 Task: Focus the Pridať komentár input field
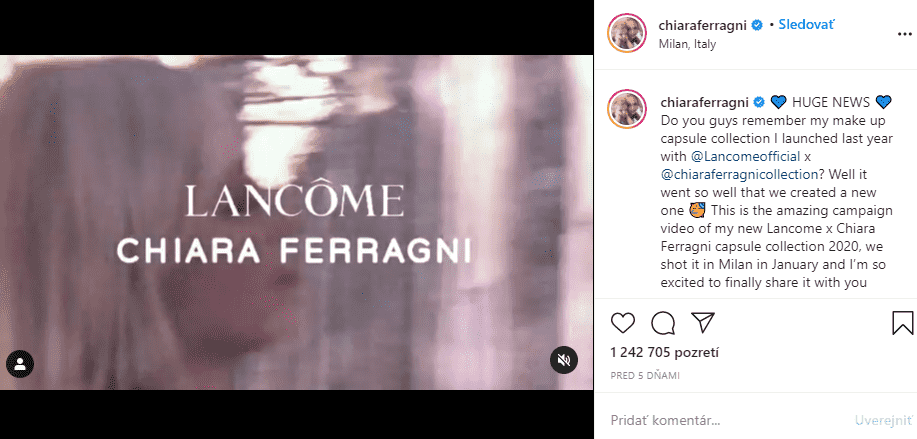725,420
